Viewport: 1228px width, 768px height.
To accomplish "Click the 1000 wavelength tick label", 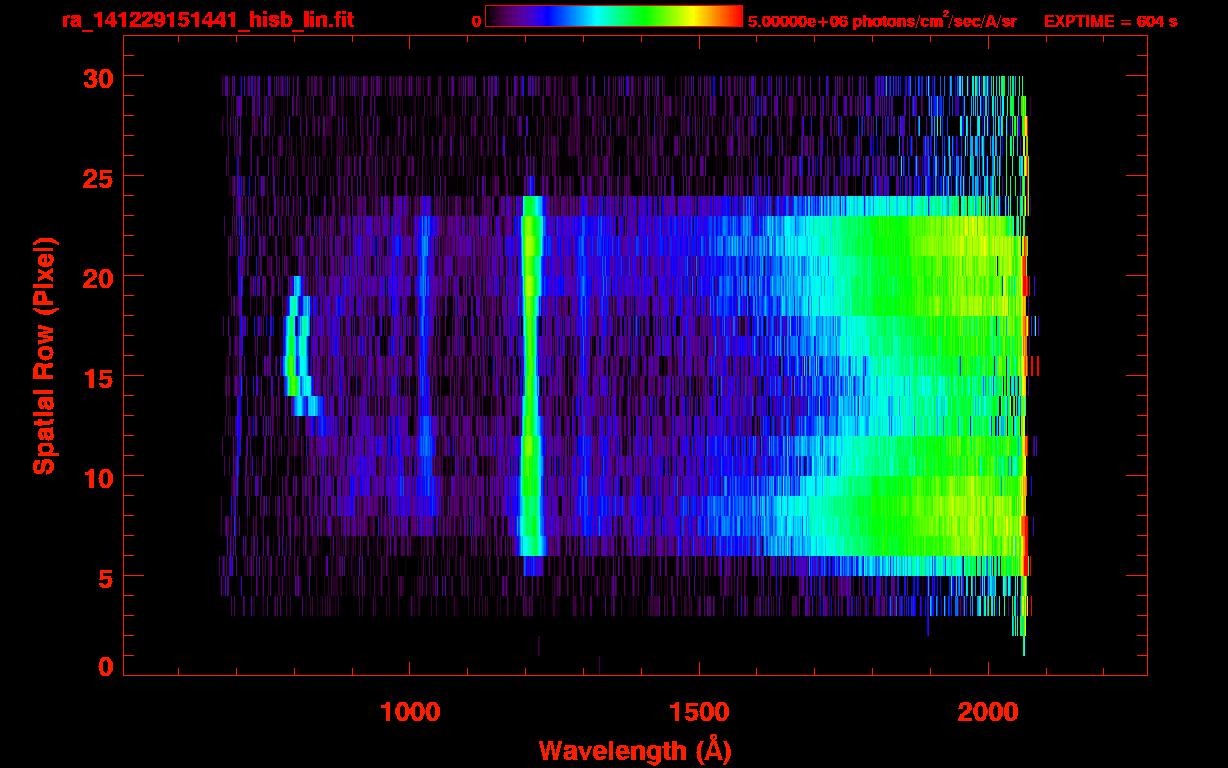I will pos(411,712).
